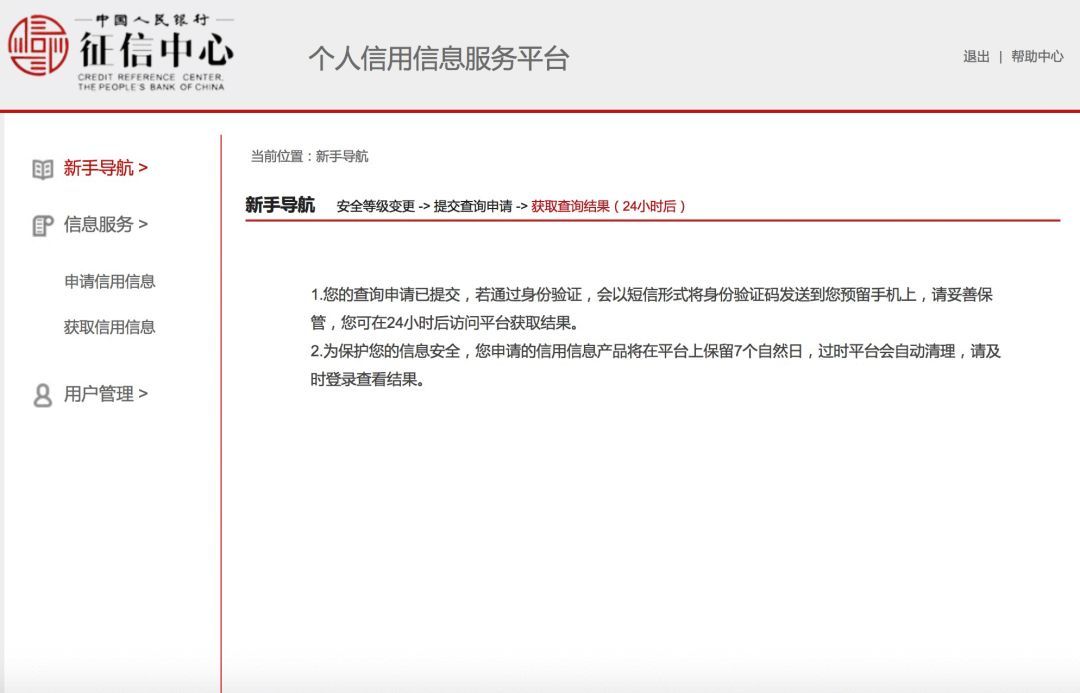The height and width of the screenshot is (693, 1080).
Task: Click the document icon beside 信息服务
Action: coord(43,225)
